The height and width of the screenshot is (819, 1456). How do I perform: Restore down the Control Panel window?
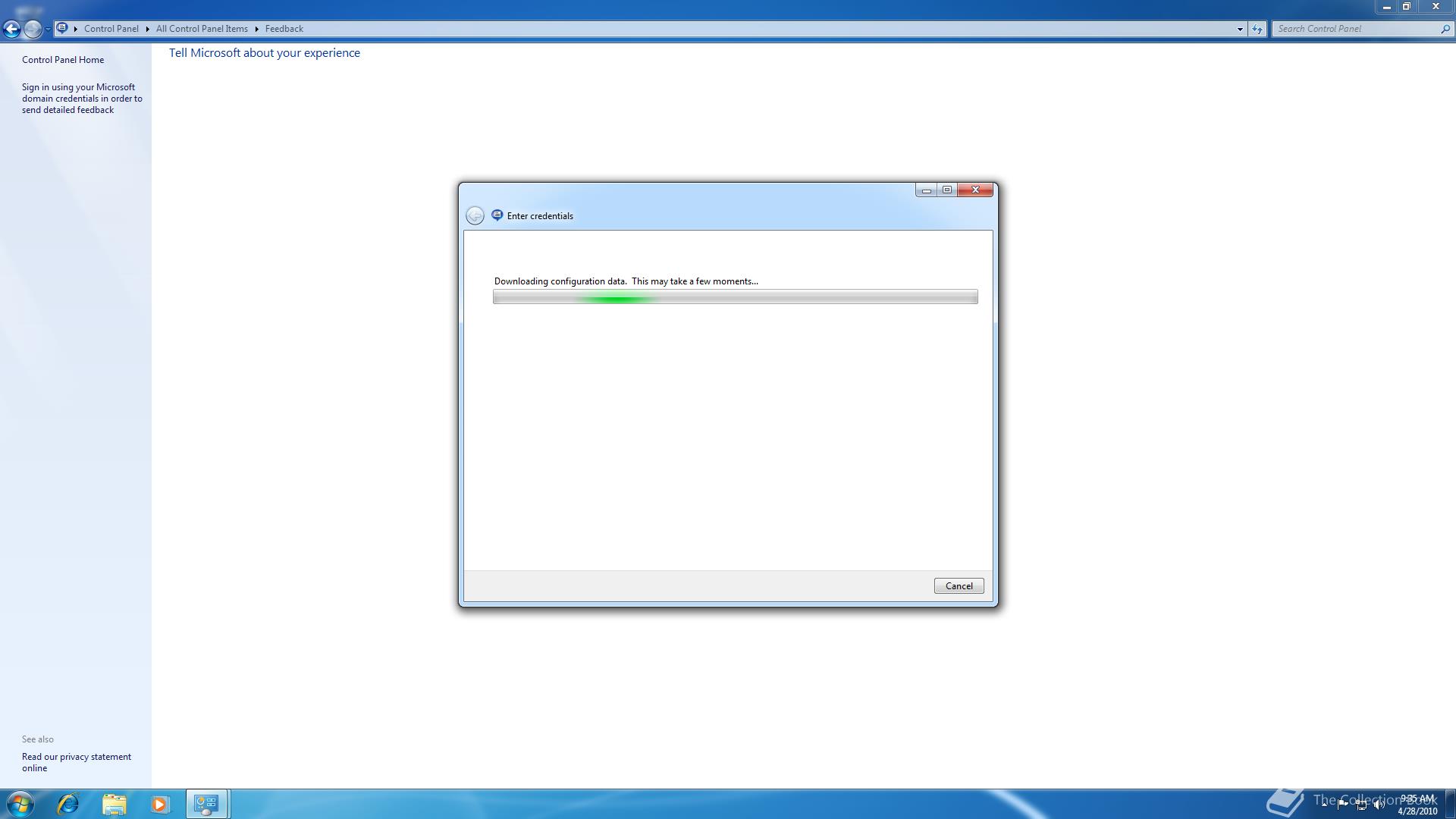tap(1407, 7)
